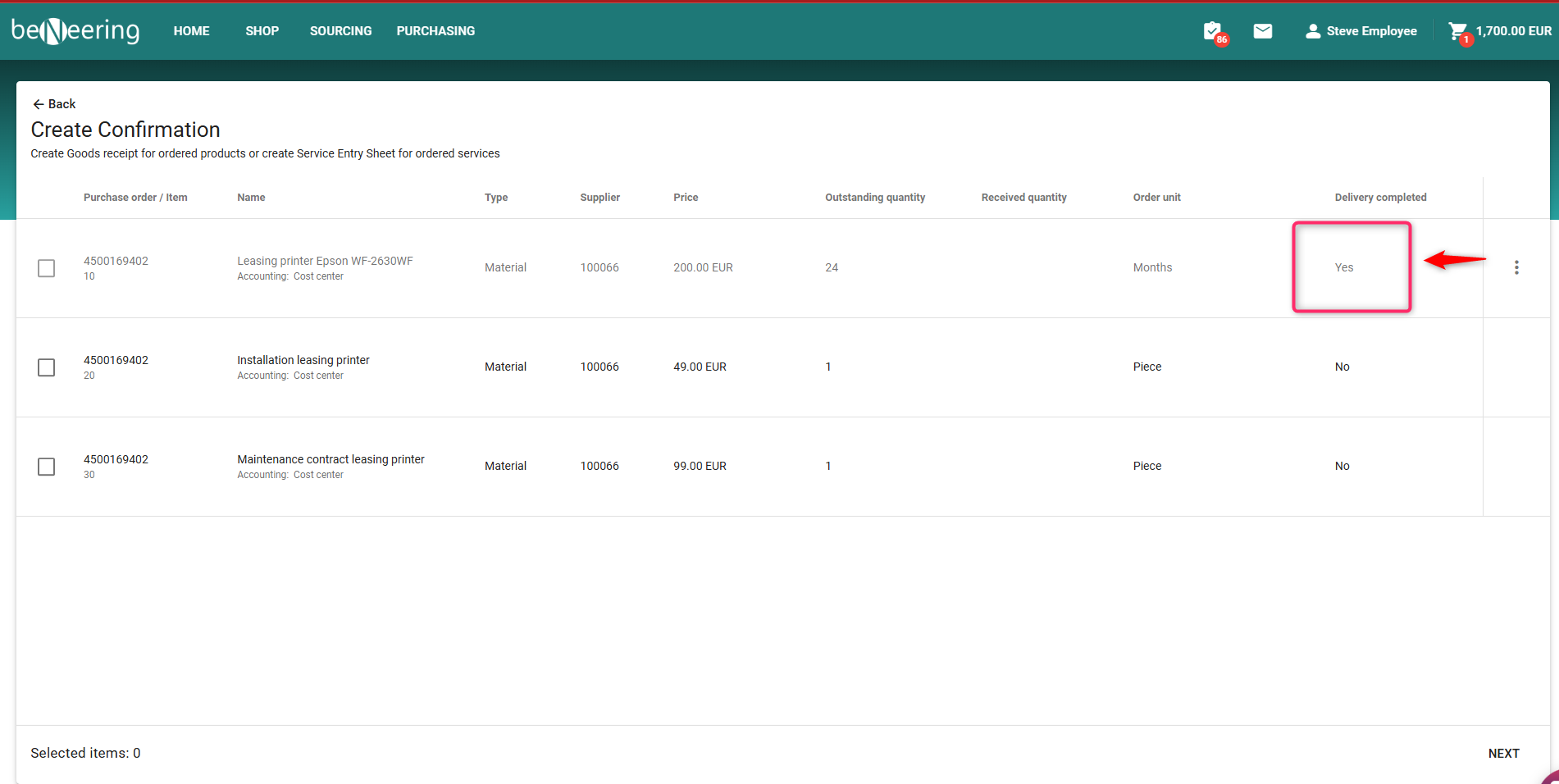Click Piece unit in Maintenance contract row

pos(1146,466)
